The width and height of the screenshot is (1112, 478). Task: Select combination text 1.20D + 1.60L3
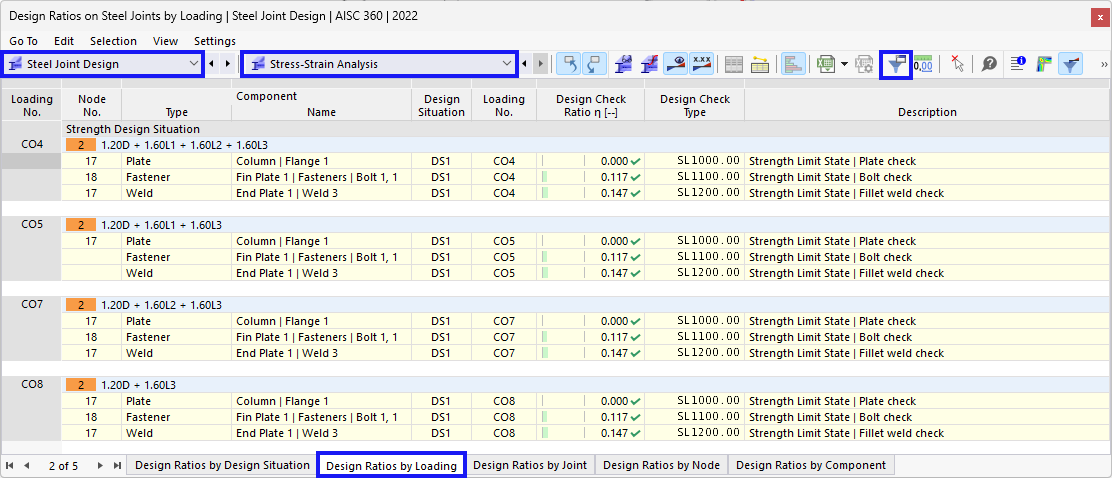pos(139,385)
